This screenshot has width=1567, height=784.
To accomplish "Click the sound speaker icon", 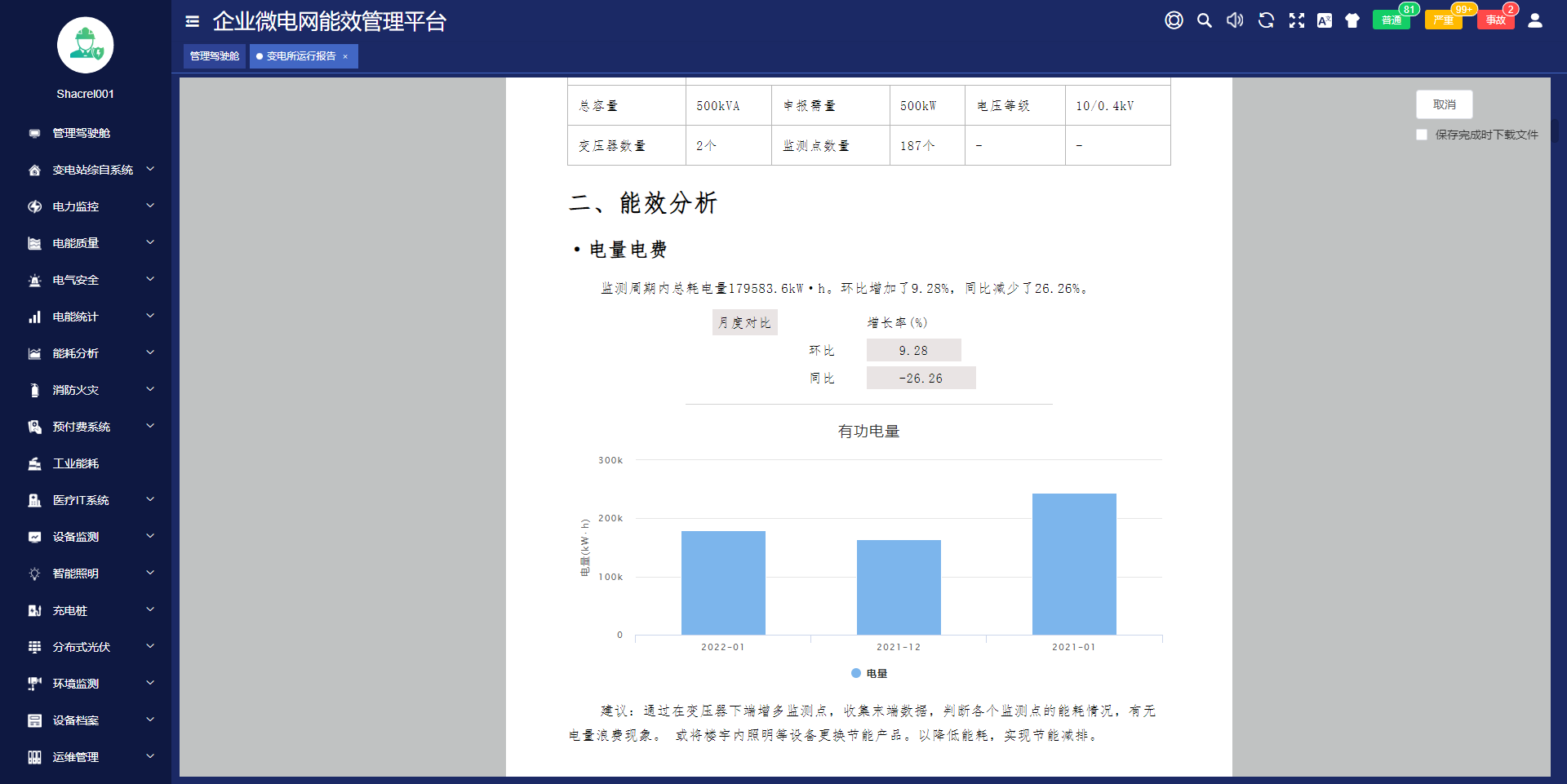I will point(1235,20).
